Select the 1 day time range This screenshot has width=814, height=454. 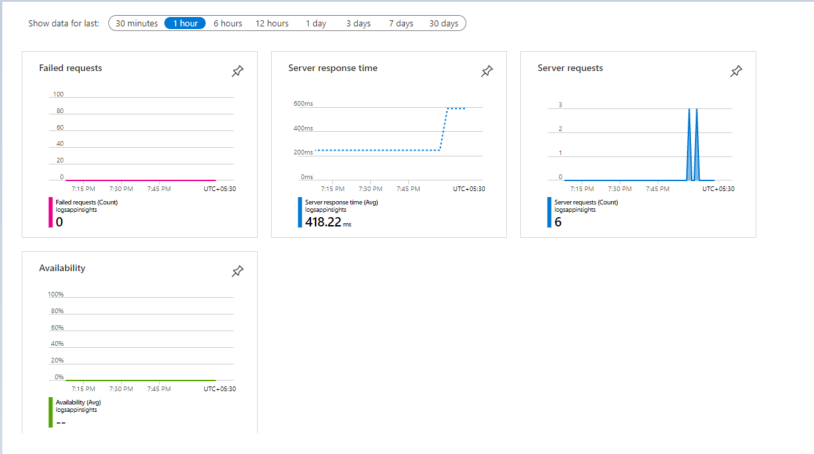pos(316,23)
